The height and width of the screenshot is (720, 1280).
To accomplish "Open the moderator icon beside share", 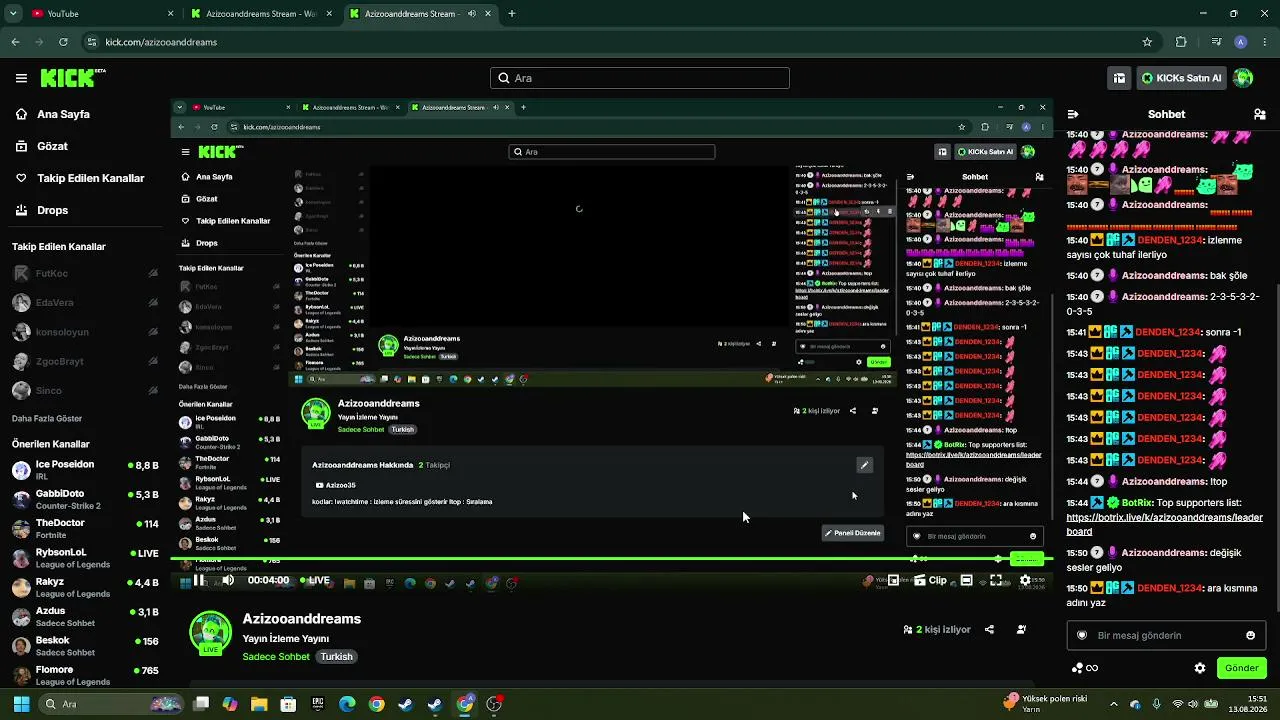I will [x=1021, y=630].
